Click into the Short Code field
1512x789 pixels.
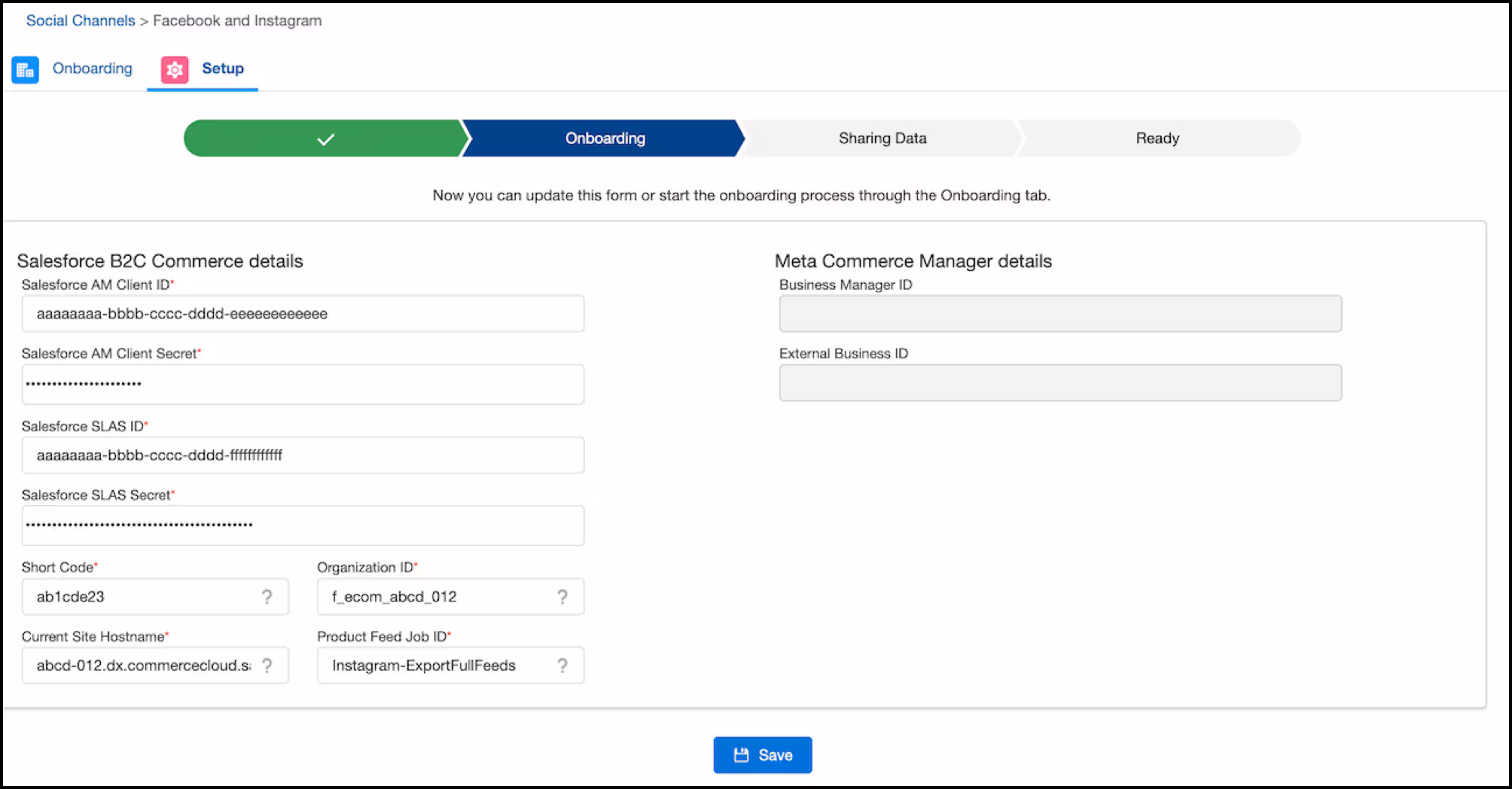(155, 597)
